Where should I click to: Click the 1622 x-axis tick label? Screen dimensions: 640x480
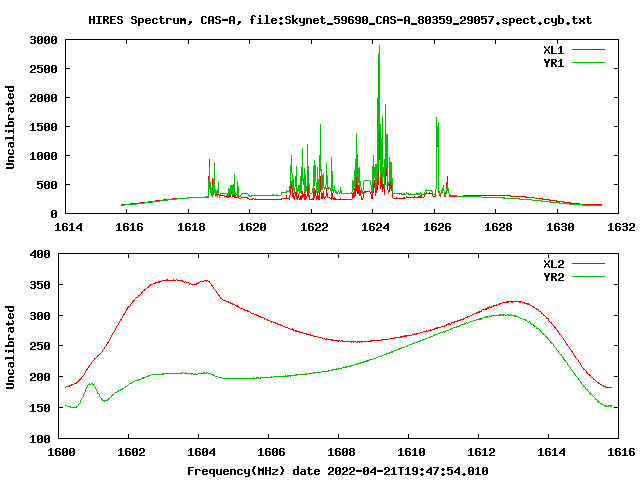314,227
